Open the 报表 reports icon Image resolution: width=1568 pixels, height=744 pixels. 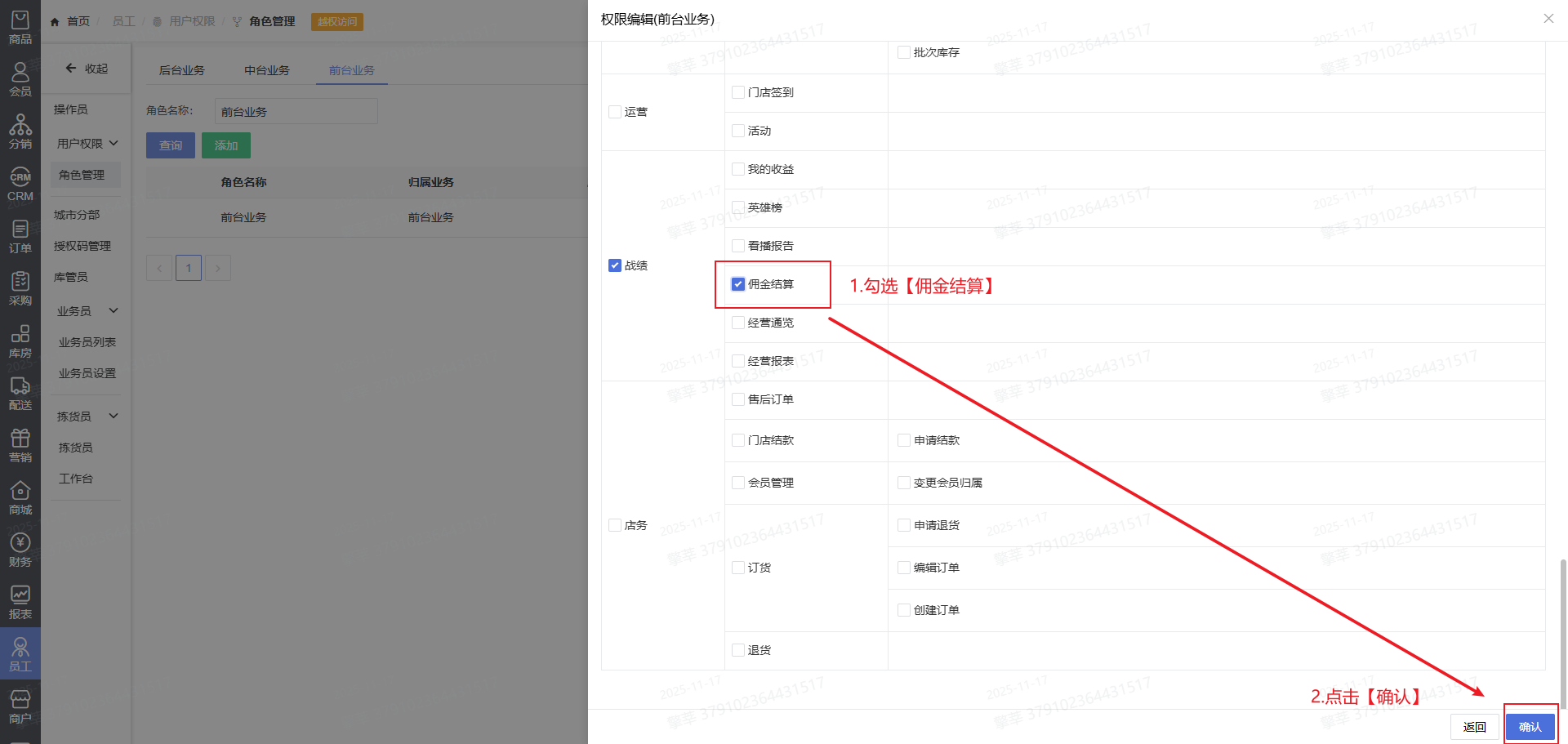pyautogui.click(x=20, y=602)
